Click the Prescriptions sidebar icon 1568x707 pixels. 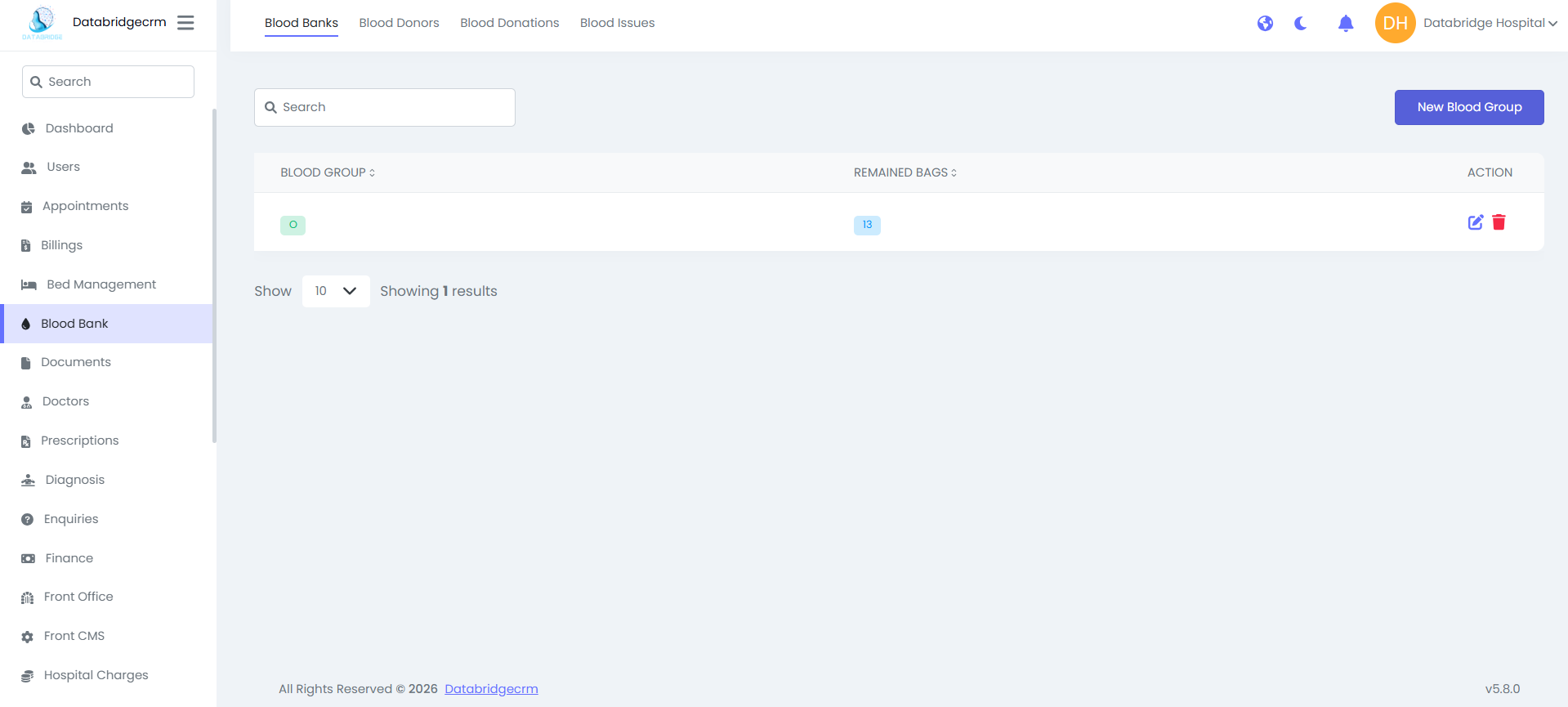(x=26, y=441)
